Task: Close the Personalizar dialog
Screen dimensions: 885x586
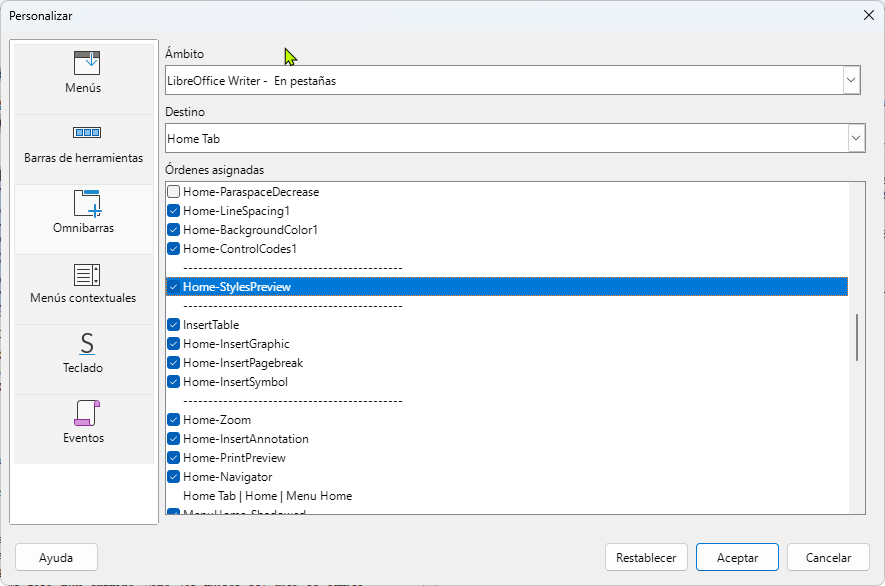Action: (869, 15)
